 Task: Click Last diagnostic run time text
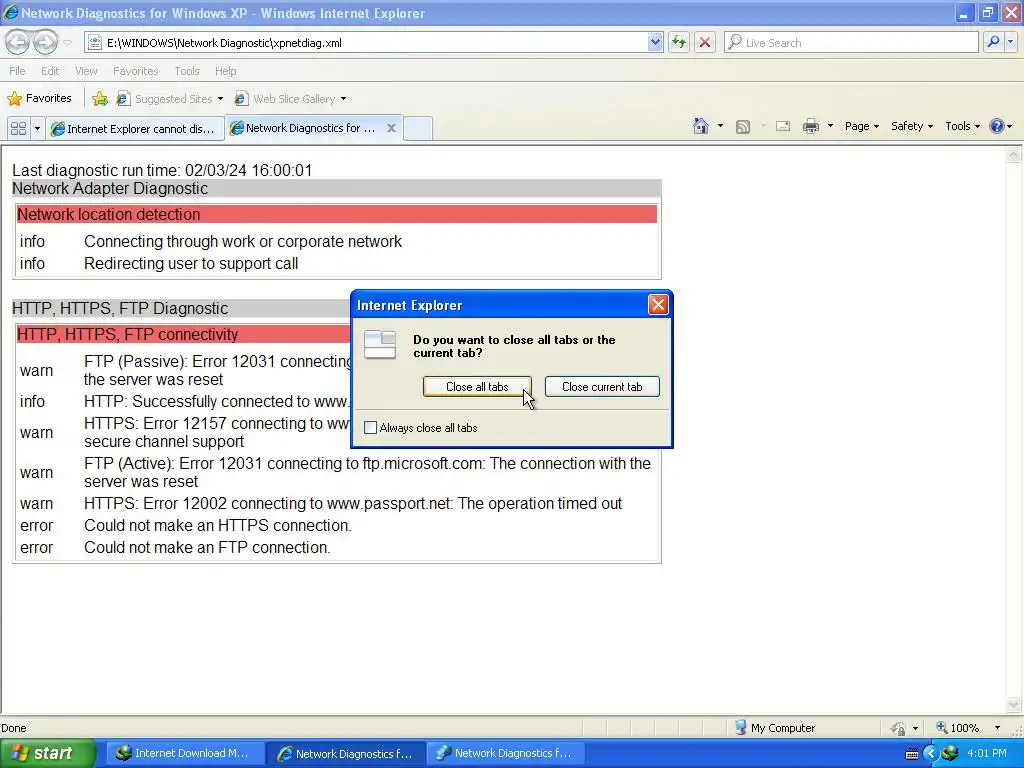162,170
